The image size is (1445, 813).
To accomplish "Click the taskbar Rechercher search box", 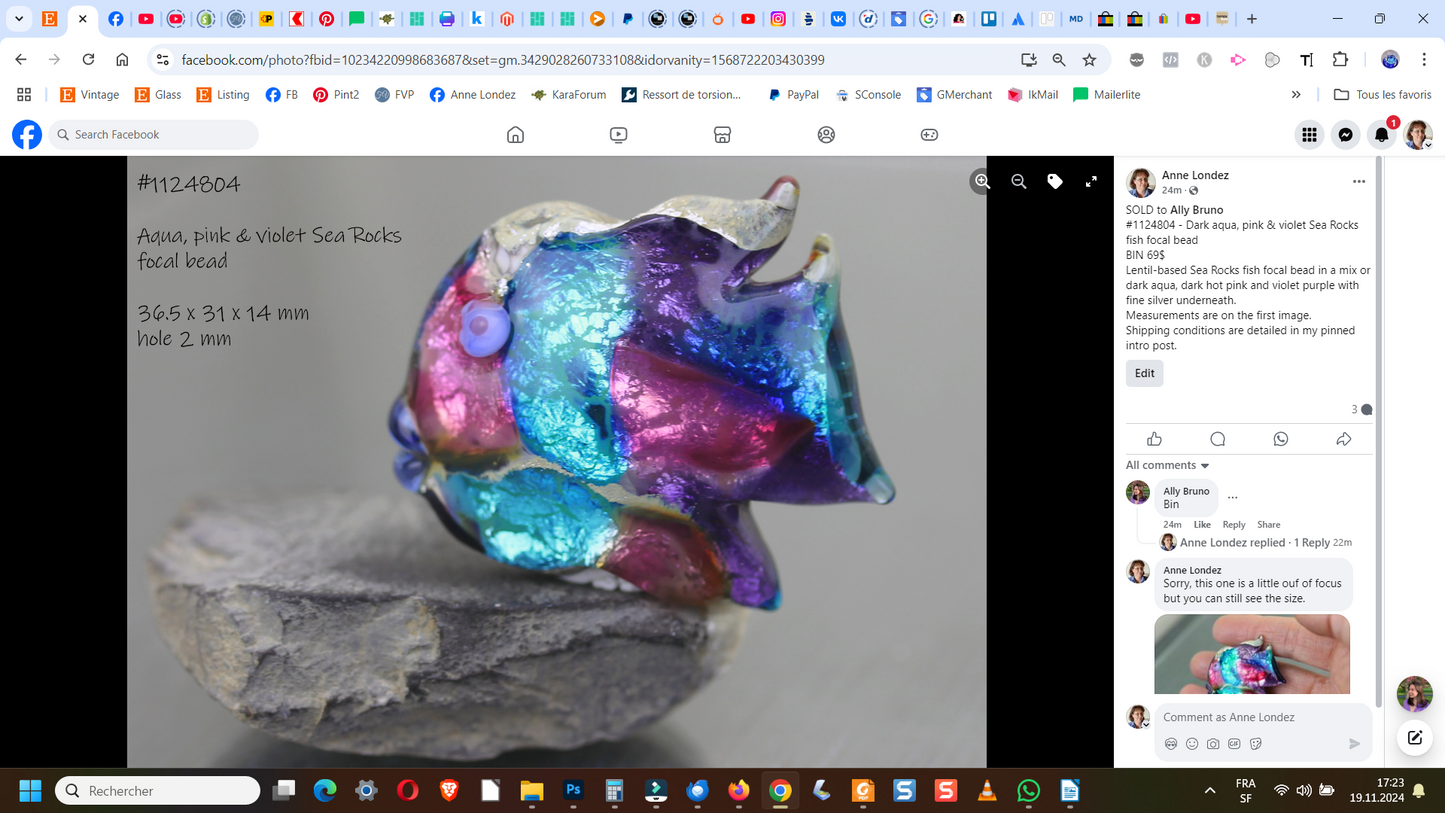I will point(158,791).
